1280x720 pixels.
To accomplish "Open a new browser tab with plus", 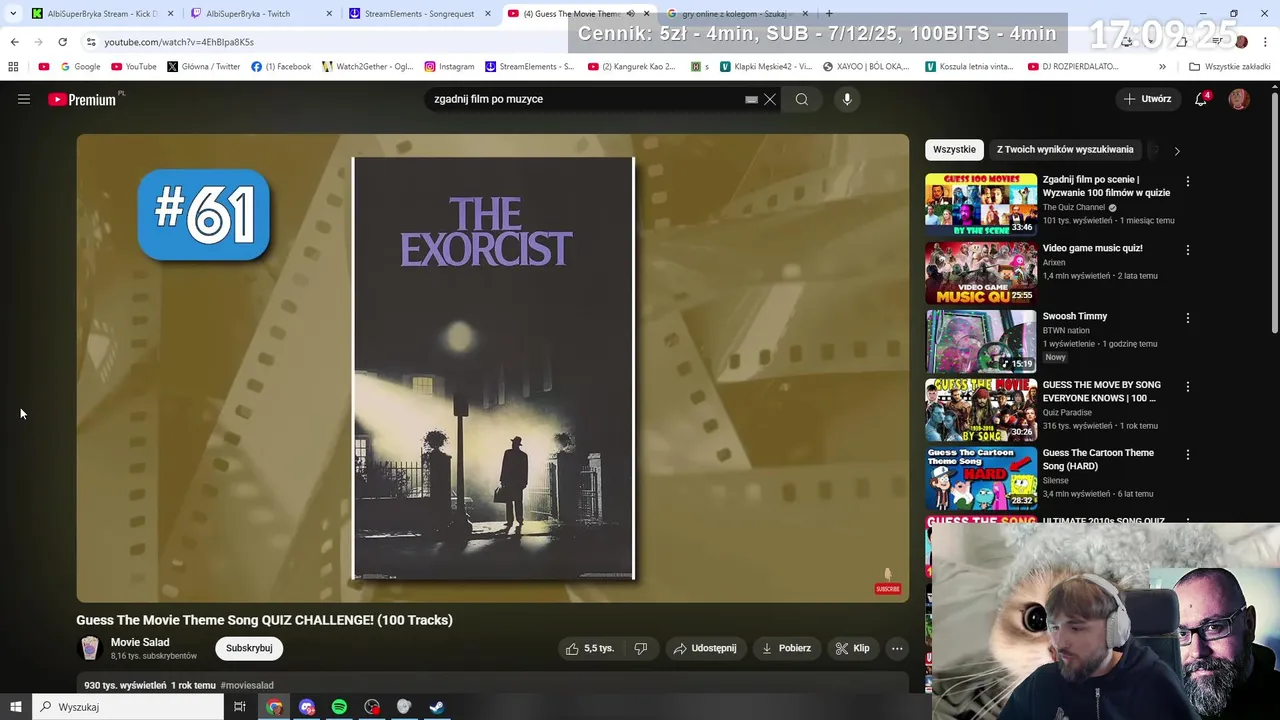I will point(829,14).
